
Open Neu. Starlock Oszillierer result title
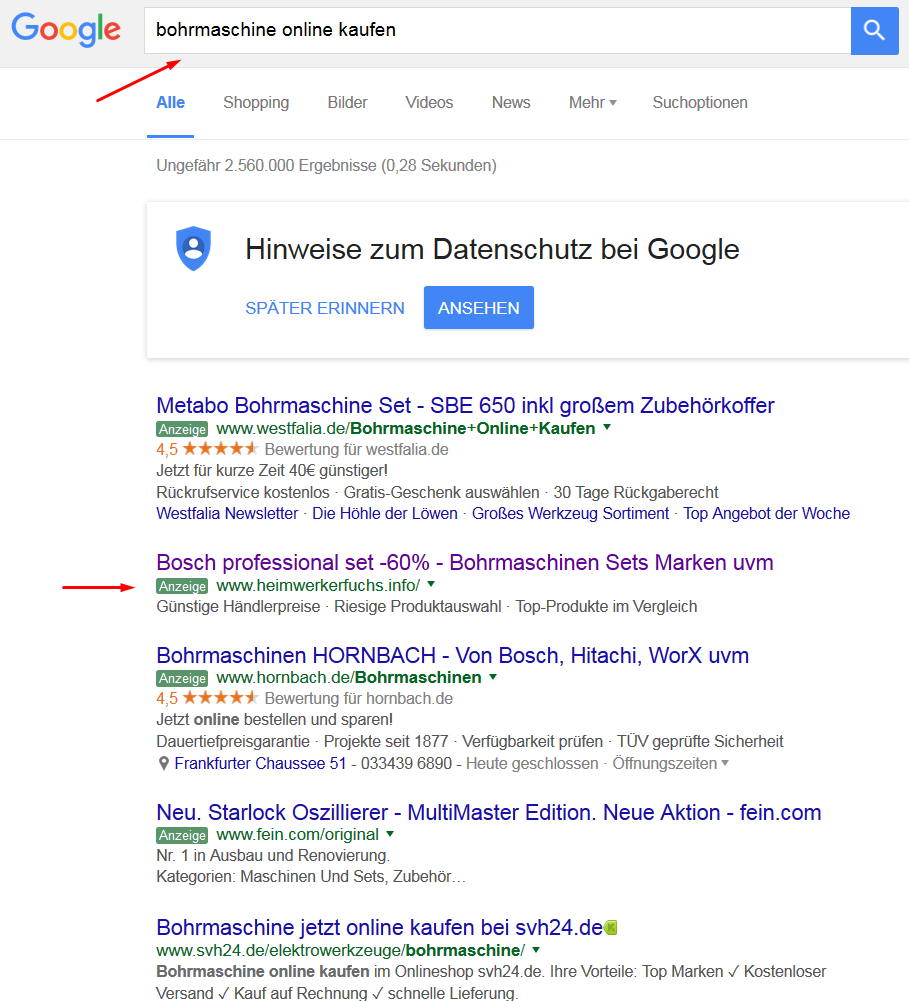[489, 813]
